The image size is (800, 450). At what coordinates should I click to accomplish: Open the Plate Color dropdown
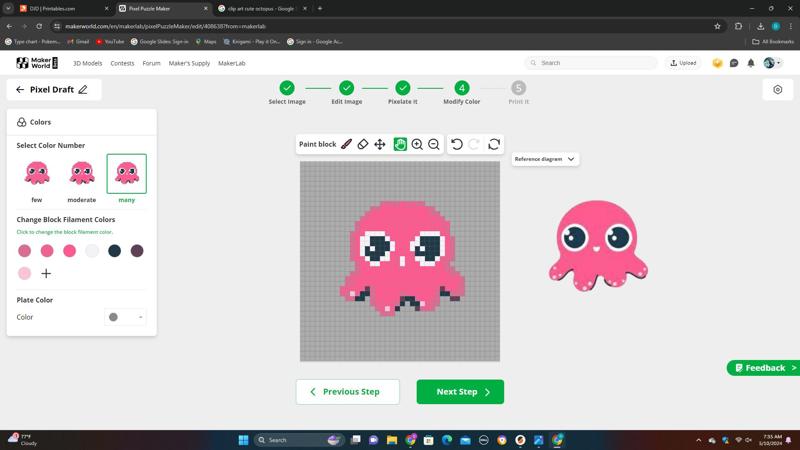126,317
